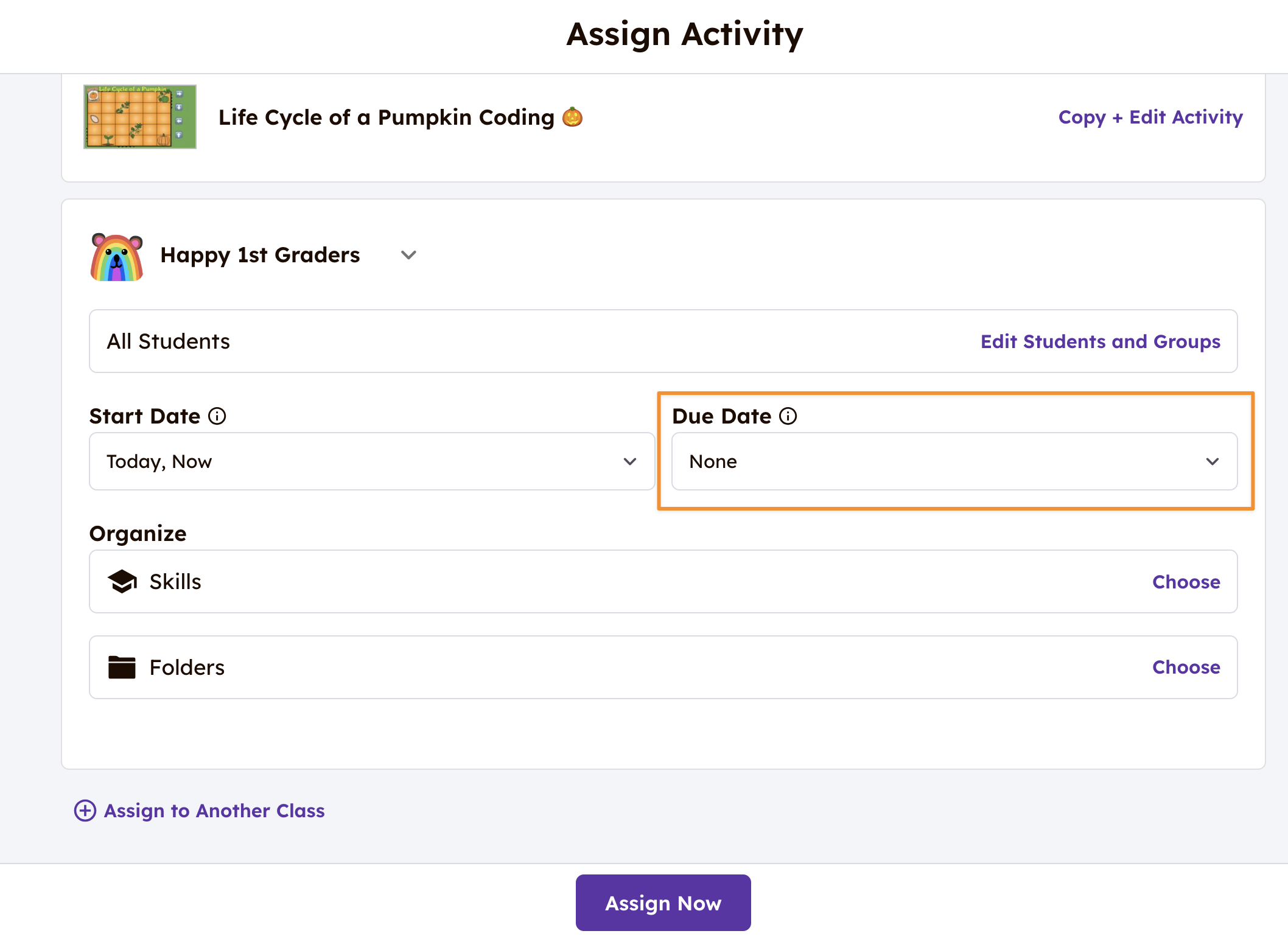Screen dimensions: 1288x942
Task: Click the Start Date info icon
Action: (217, 416)
